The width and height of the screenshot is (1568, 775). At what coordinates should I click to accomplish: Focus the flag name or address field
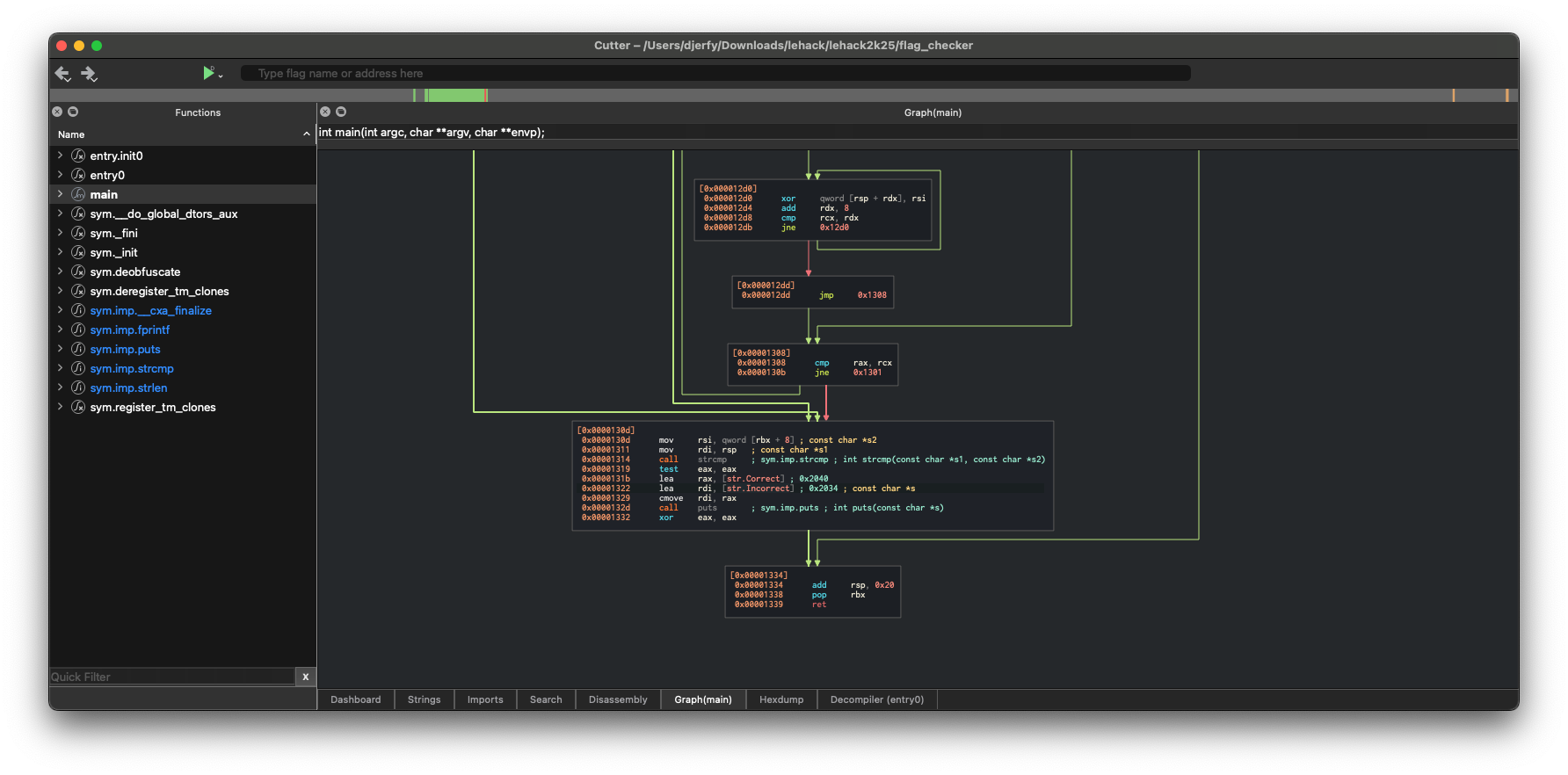pyautogui.click(x=715, y=73)
